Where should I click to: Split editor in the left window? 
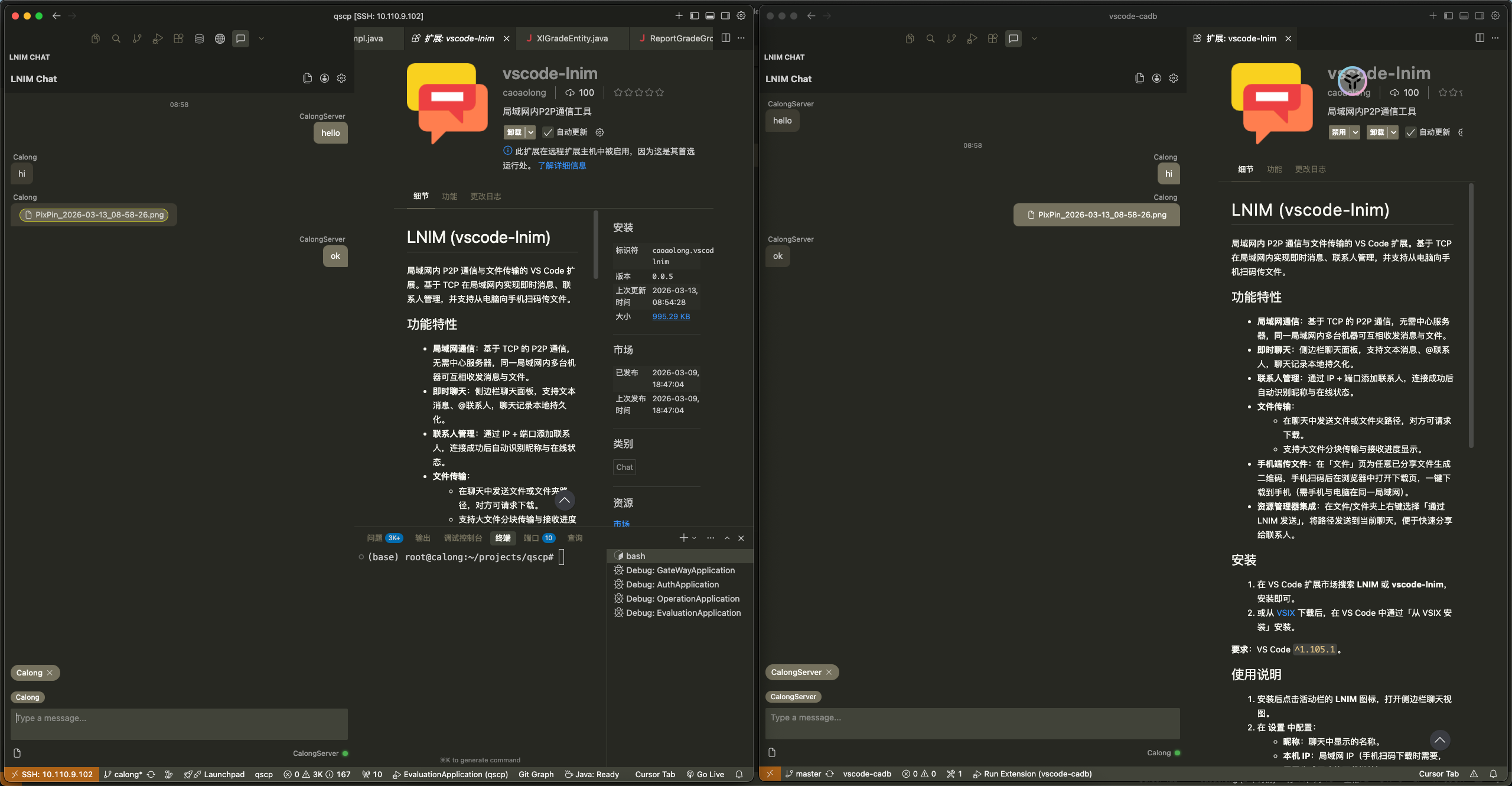(x=726, y=38)
